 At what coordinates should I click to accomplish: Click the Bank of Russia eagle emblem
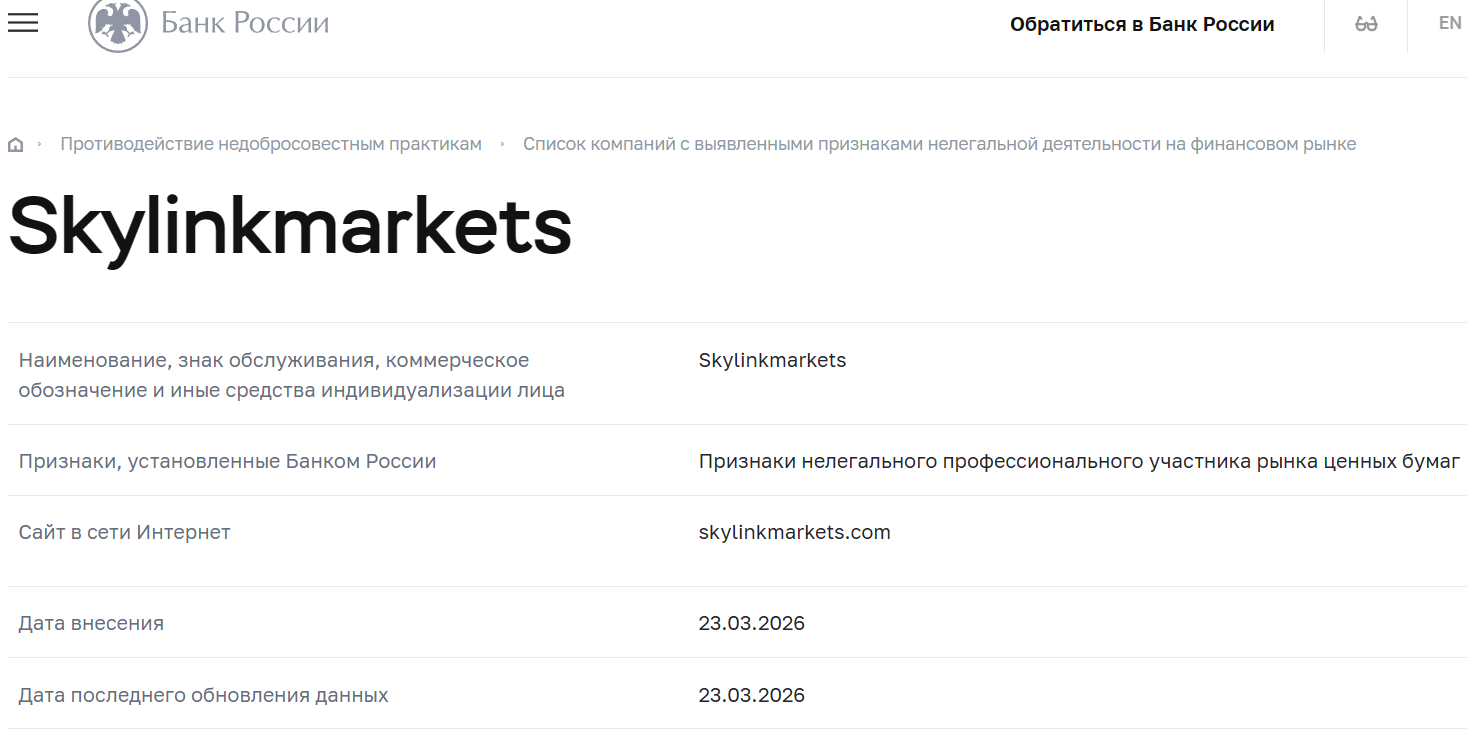pyautogui.click(x=119, y=22)
